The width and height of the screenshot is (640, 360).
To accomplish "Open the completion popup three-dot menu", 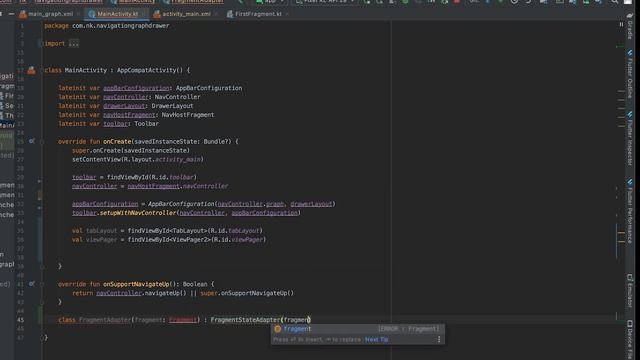I will pyautogui.click(x=439, y=340).
